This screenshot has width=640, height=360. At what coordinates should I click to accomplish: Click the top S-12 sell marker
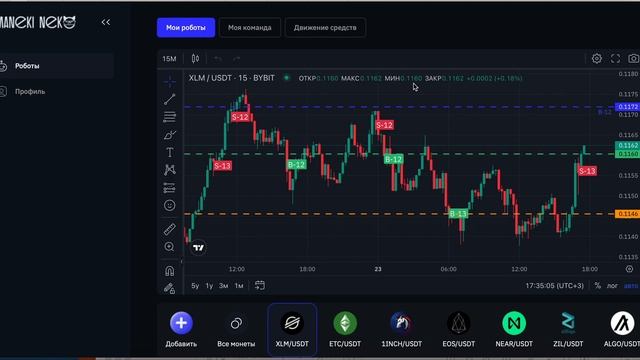[240, 117]
